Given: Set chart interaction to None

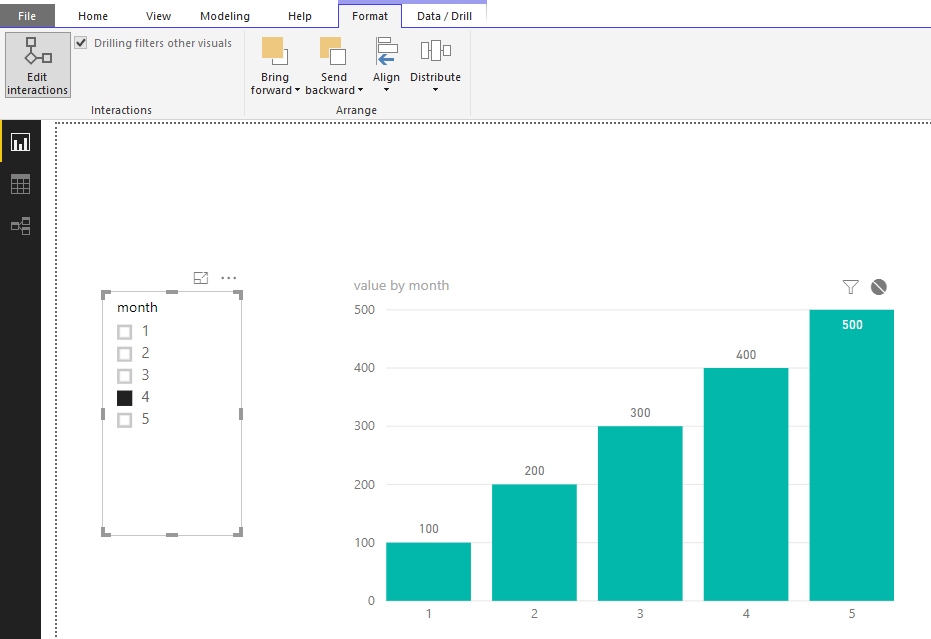Looking at the screenshot, I should (x=879, y=287).
